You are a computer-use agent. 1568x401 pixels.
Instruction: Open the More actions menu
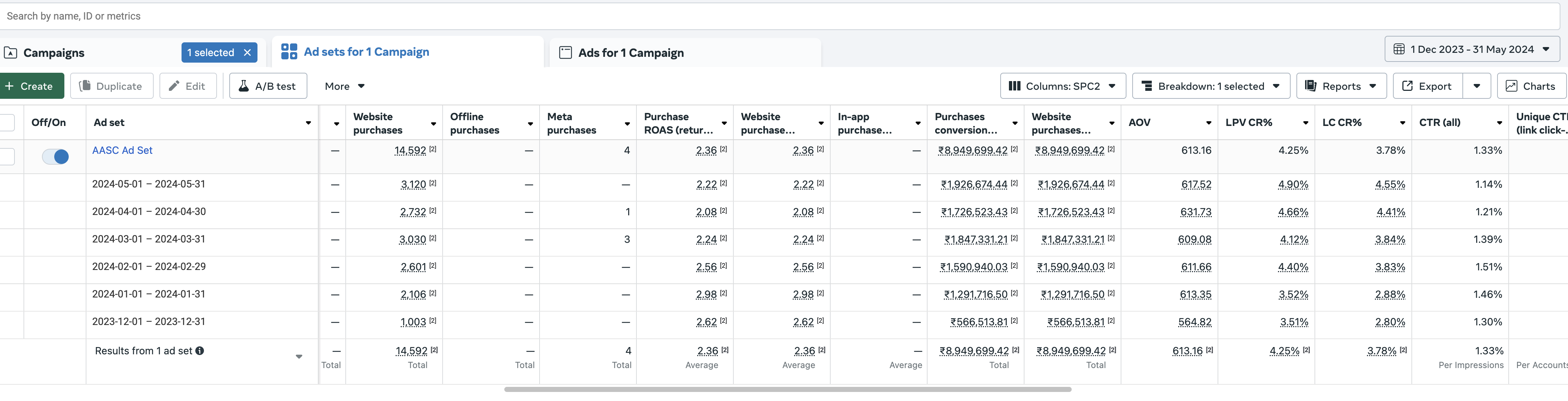[x=345, y=86]
